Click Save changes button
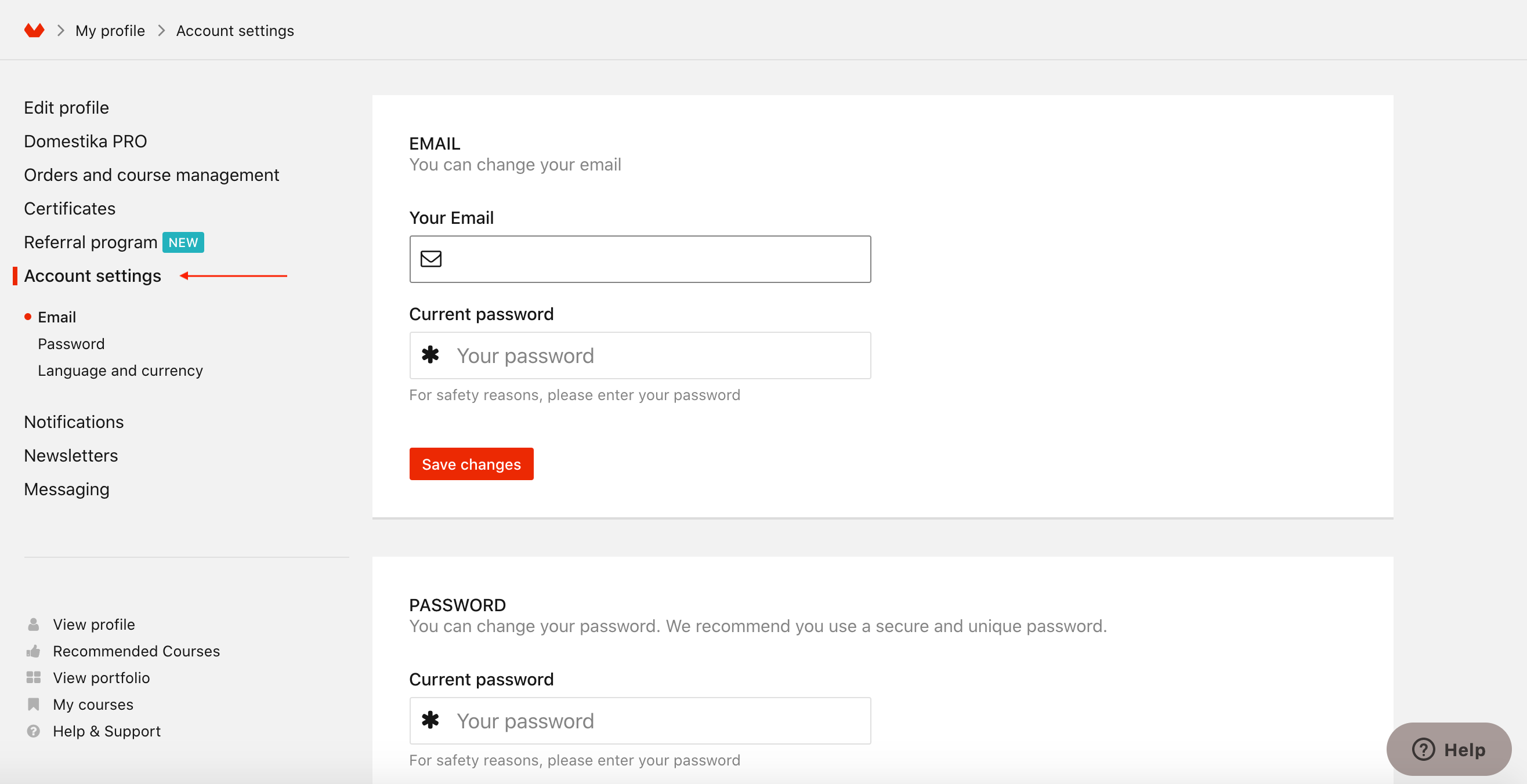 click(x=471, y=464)
